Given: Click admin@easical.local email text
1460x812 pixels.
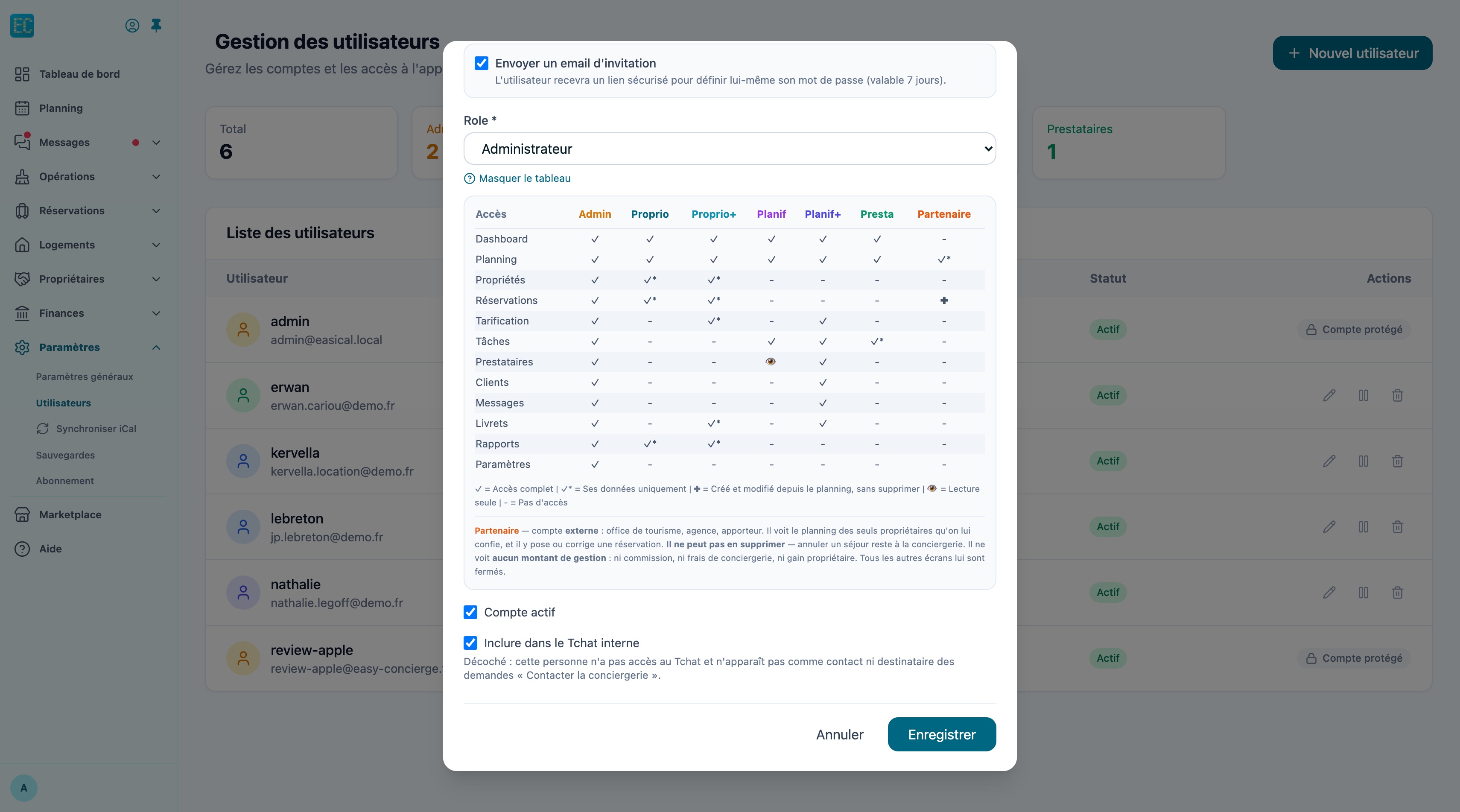Looking at the screenshot, I should click(x=326, y=340).
